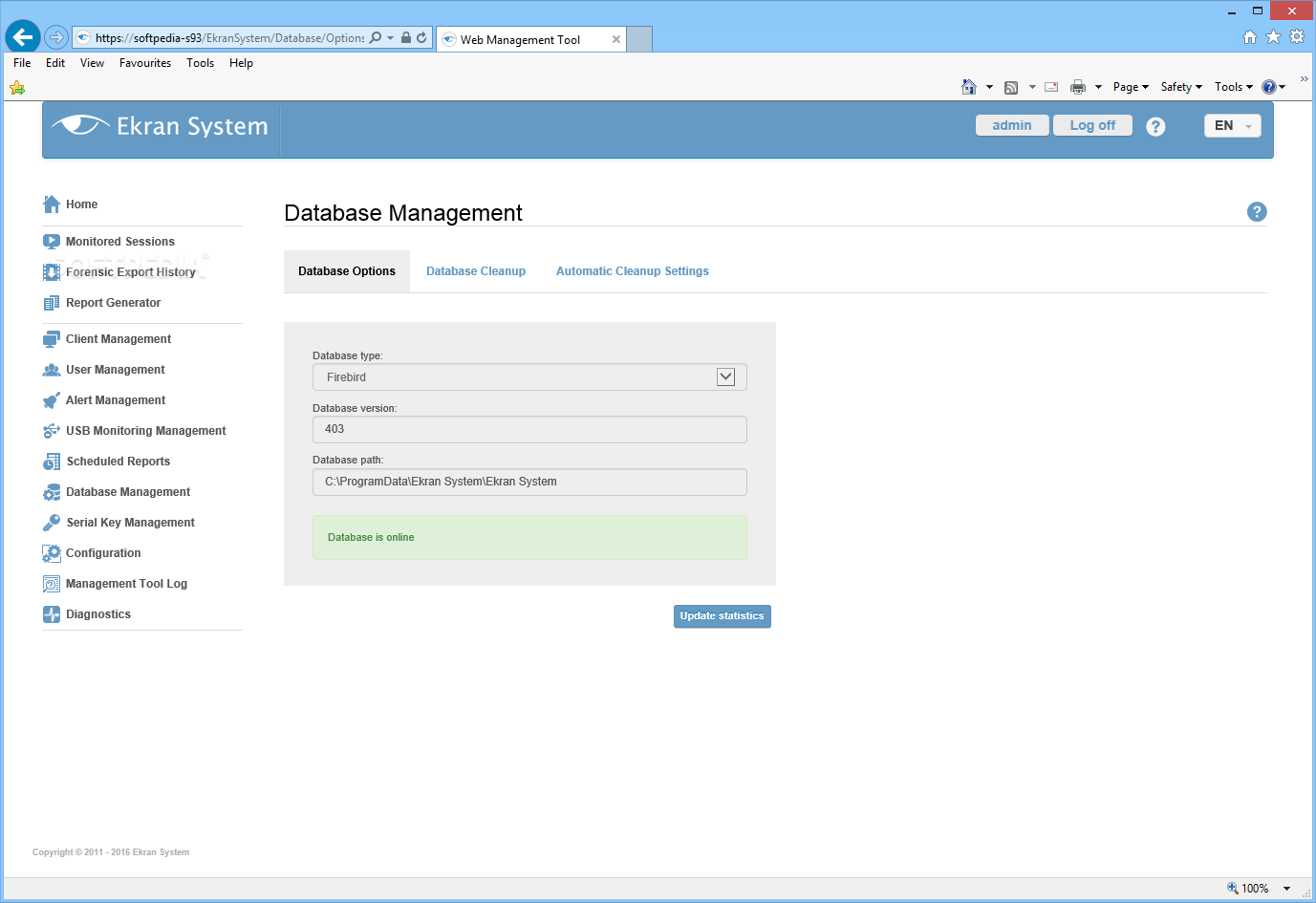Open the Configuration link
This screenshot has height=903, width=1316.
point(103,553)
